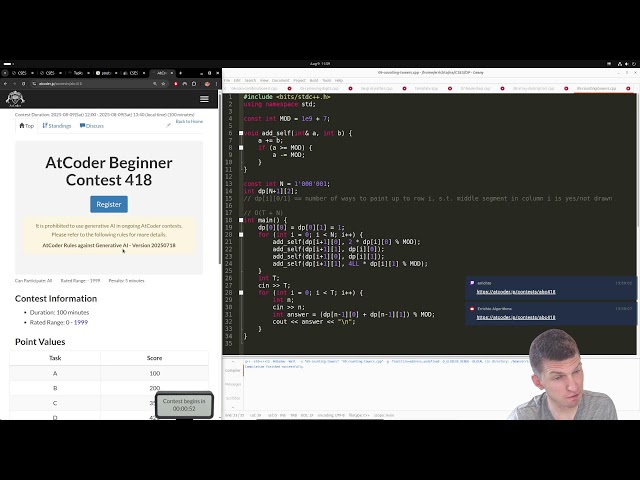Open the first chat link to abc418
The image size is (640, 480).
click(x=516, y=292)
